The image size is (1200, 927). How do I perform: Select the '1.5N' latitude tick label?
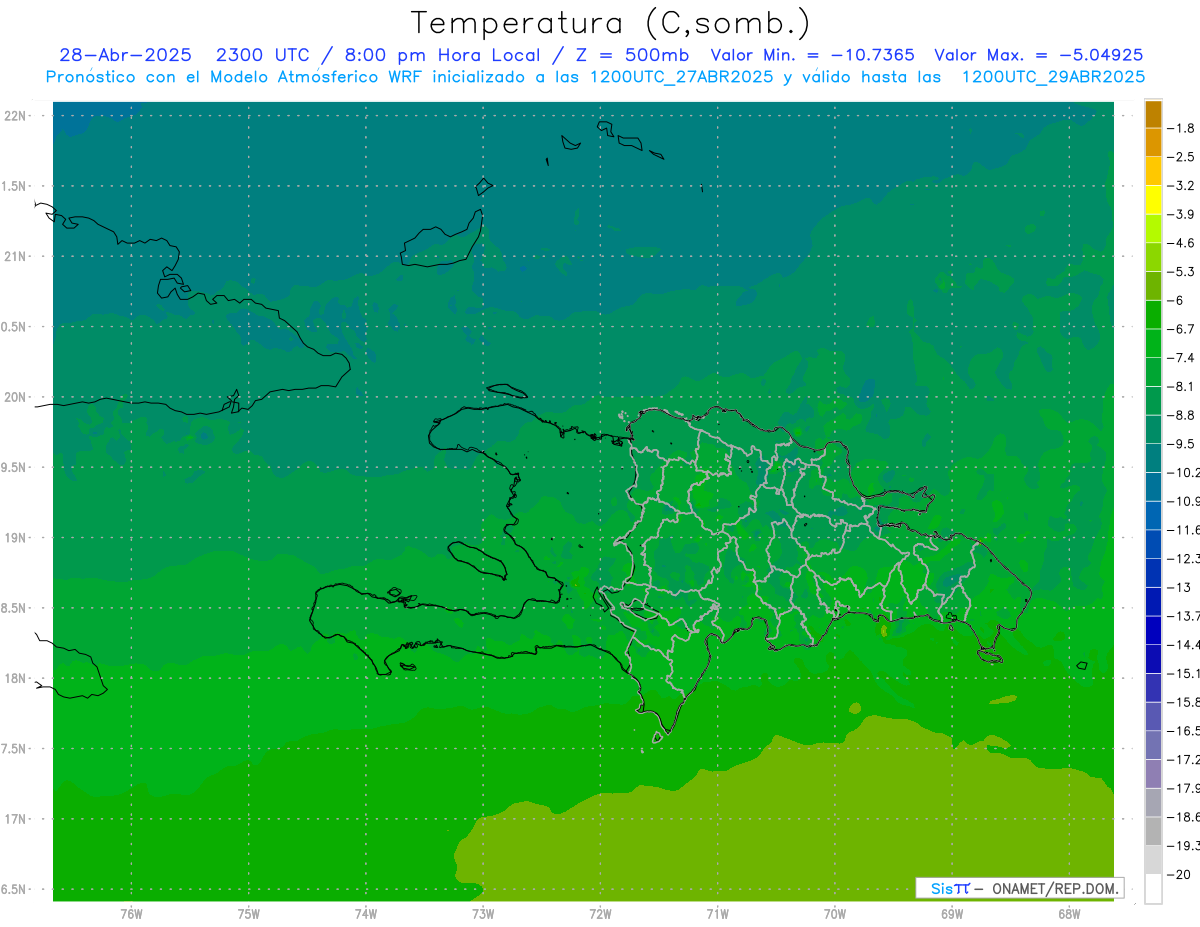15,186
